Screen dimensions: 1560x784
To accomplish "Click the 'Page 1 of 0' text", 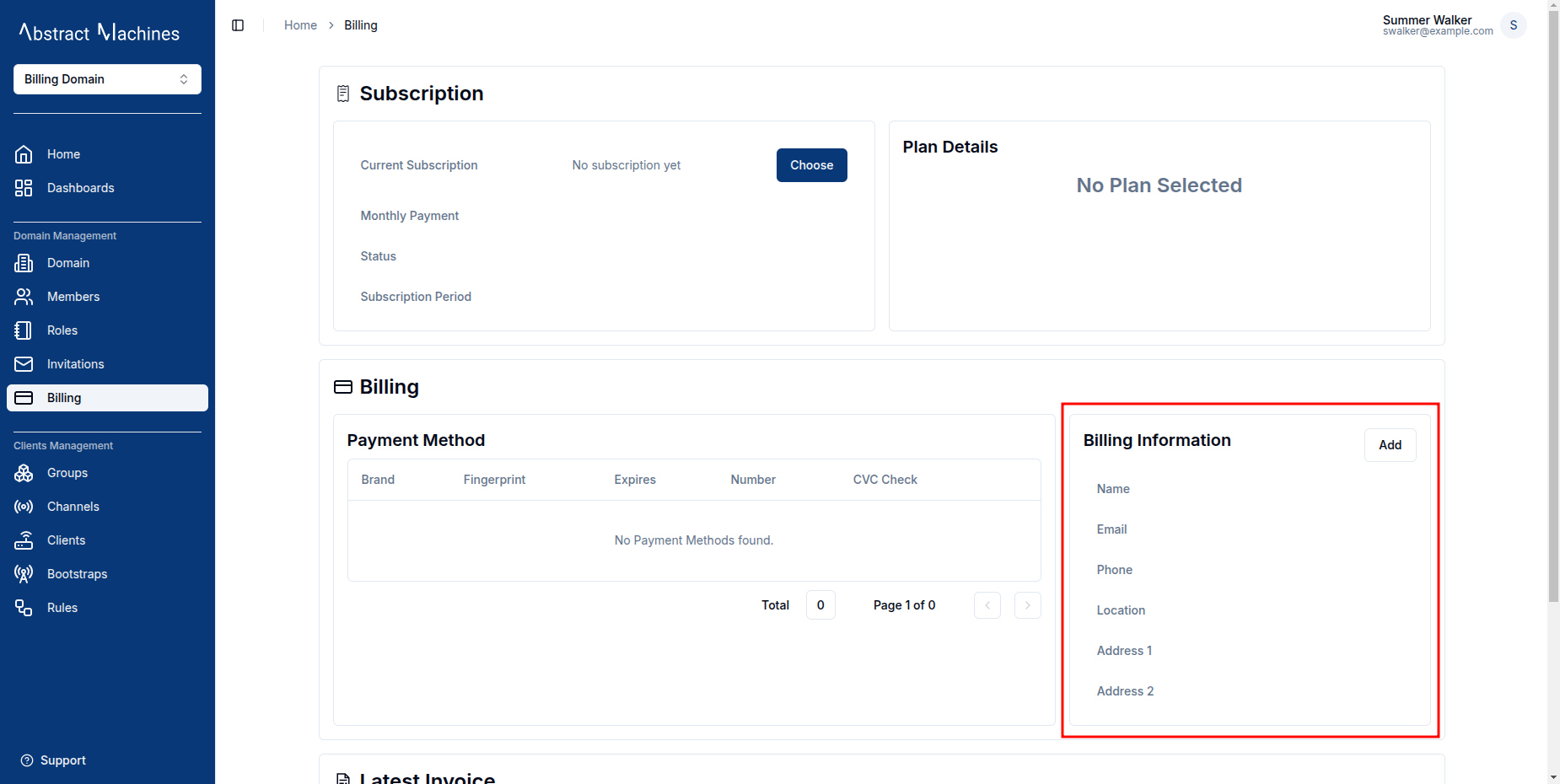I will pos(904,605).
